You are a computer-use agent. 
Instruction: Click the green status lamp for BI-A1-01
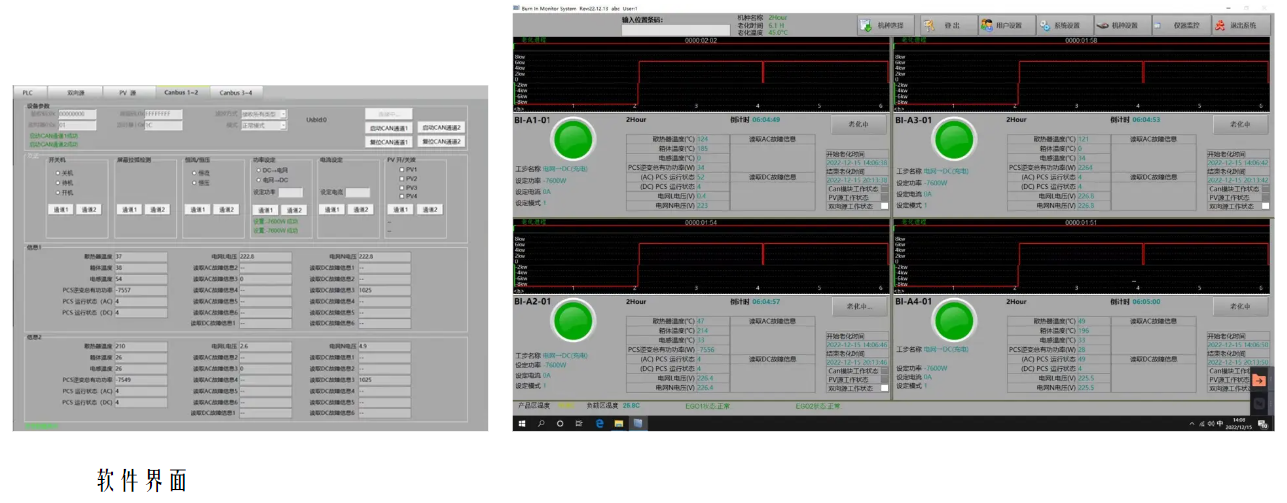coord(574,138)
